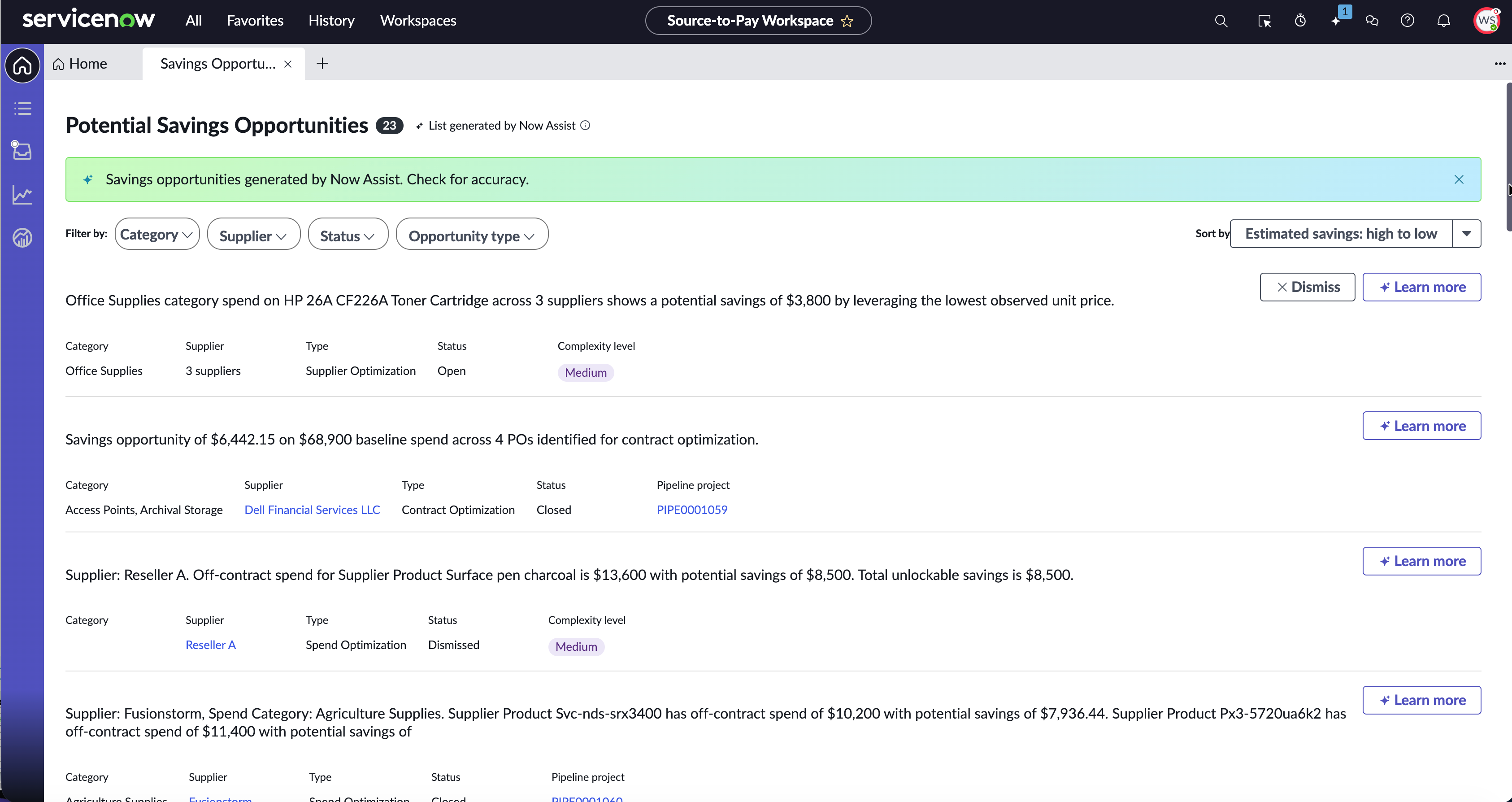Screen dimensions: 1512x802
Task: Click the Estimated savings sort field
Action: tap(1341, 234)
